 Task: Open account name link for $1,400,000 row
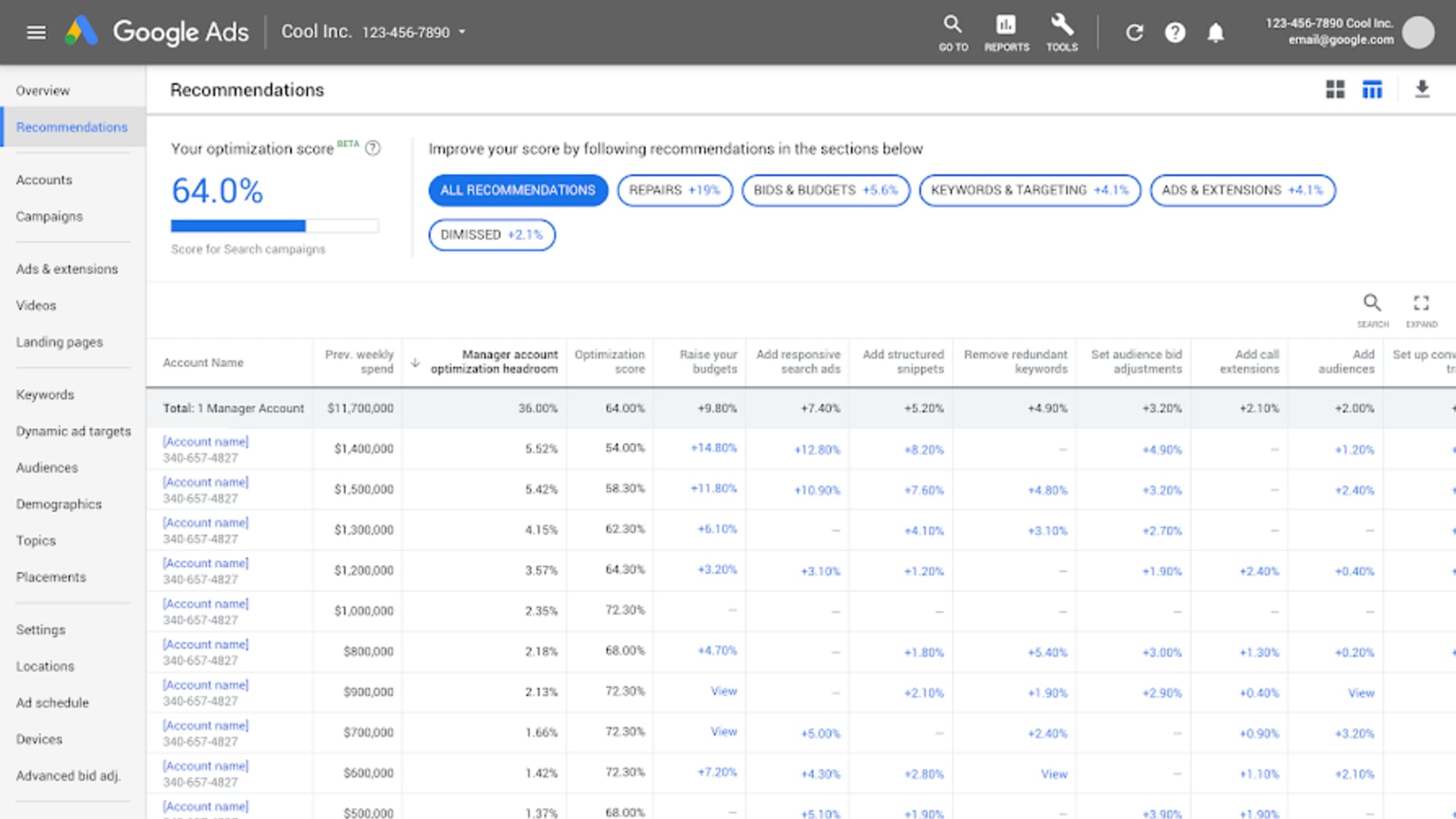coord(205,441)
